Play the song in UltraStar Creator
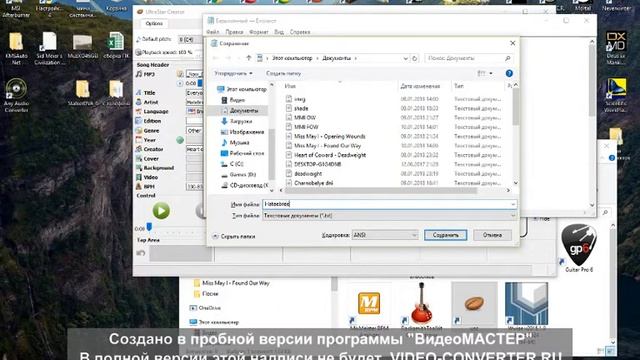Viewport: 640px width, 360px height. pos(161,211)
